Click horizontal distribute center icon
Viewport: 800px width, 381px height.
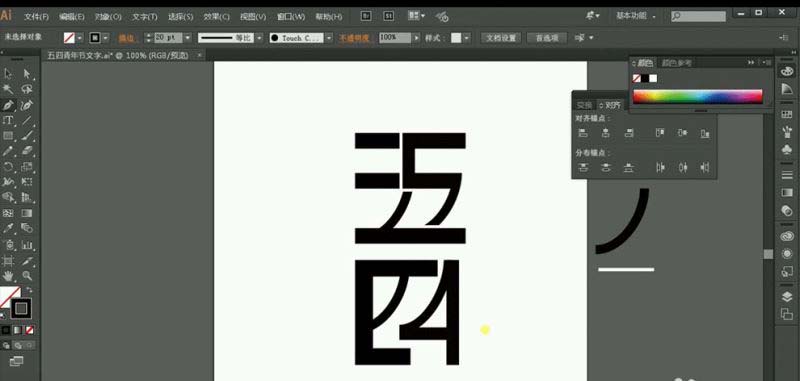coord(683,167)
